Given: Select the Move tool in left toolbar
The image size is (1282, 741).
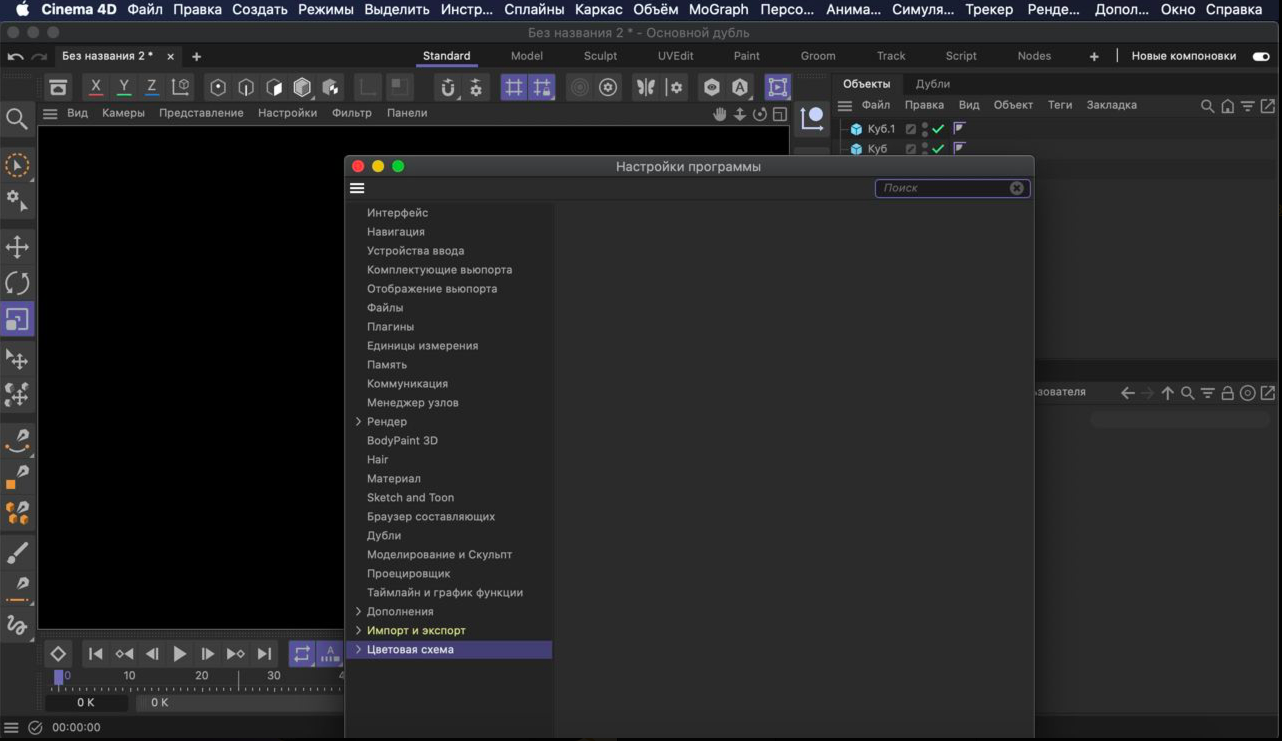Looking at the screenshot, I should point(17,246).
